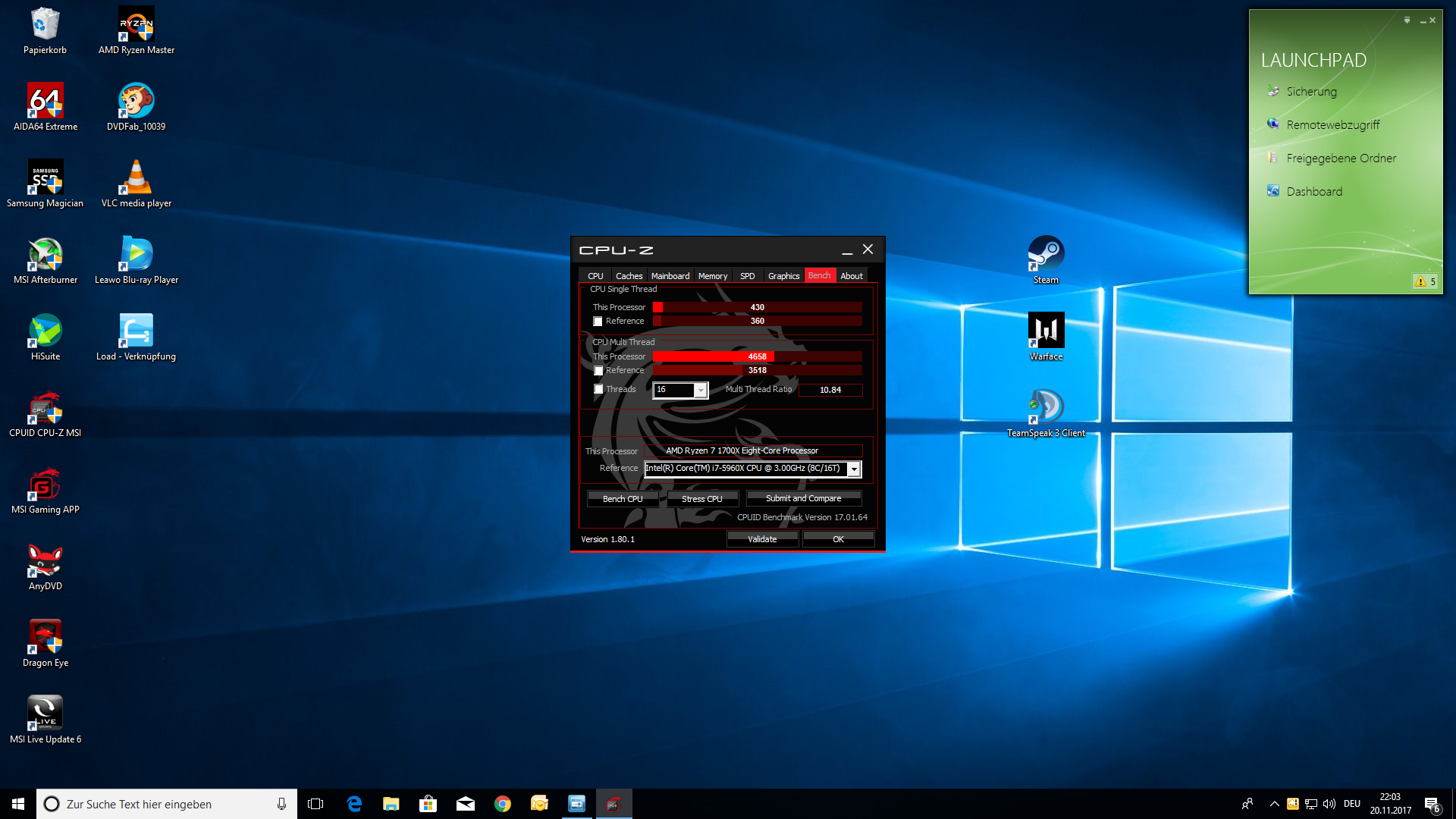Open Dashboard link in Launchpad

point(1314,192)
